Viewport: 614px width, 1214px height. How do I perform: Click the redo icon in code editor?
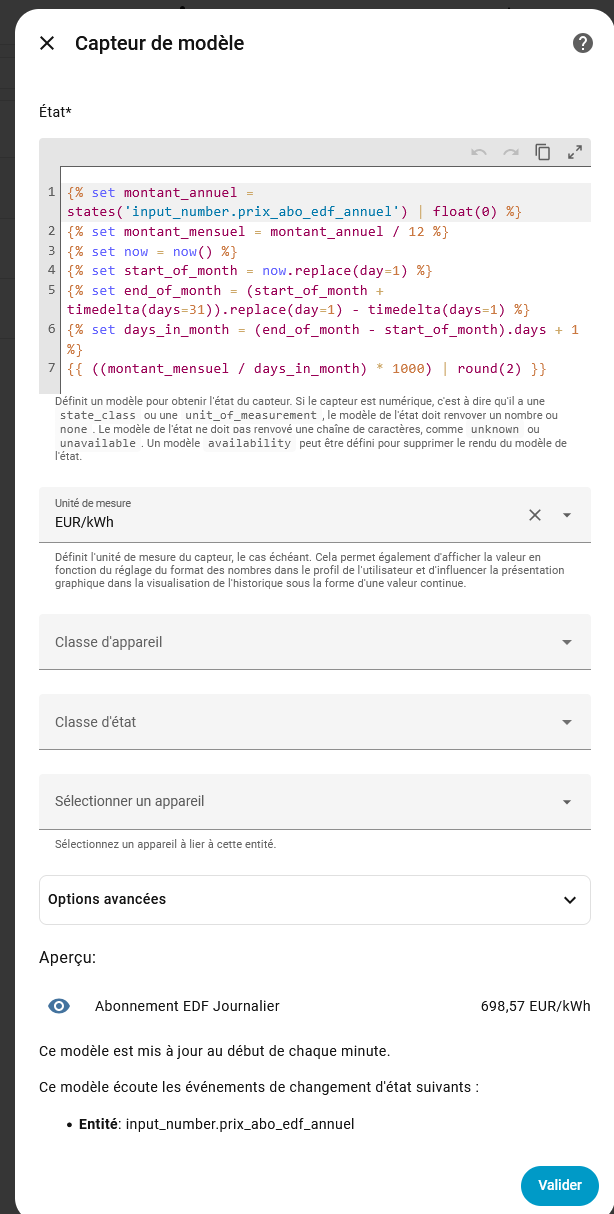(511, 152)
